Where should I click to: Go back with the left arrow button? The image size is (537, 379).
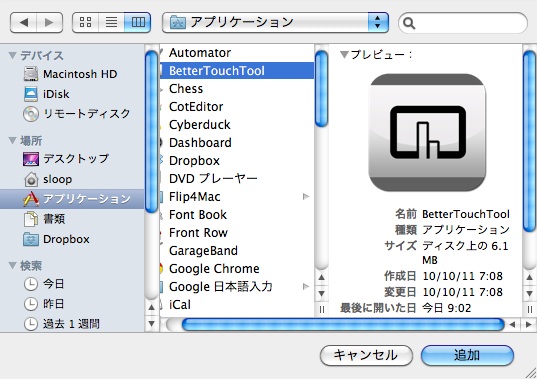[23, 23]
